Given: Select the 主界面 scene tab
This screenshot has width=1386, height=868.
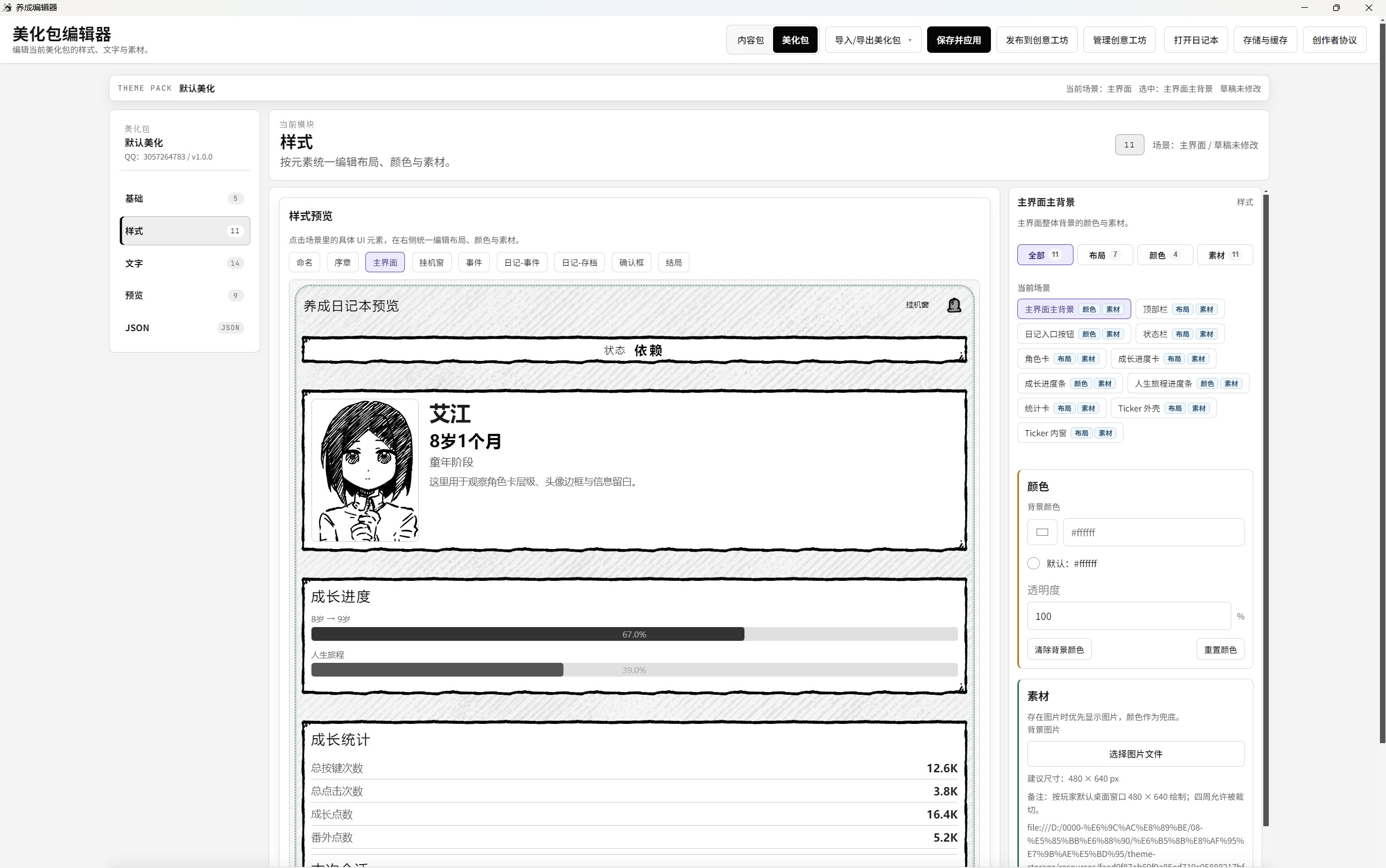Looking at the screenshot, I should point(385,262).
